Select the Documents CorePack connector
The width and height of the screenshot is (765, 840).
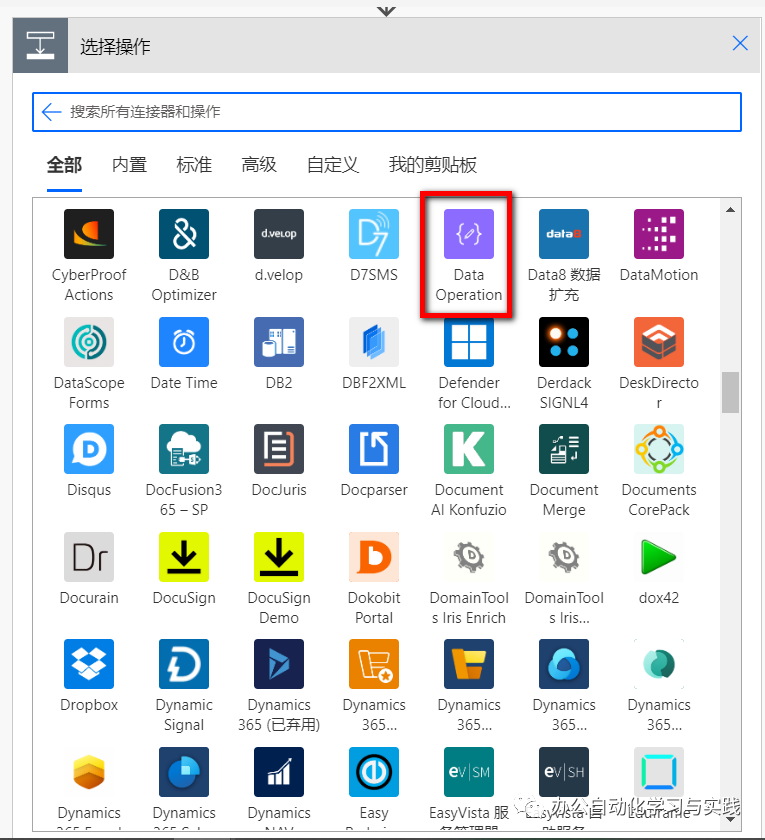coord(659,449)
